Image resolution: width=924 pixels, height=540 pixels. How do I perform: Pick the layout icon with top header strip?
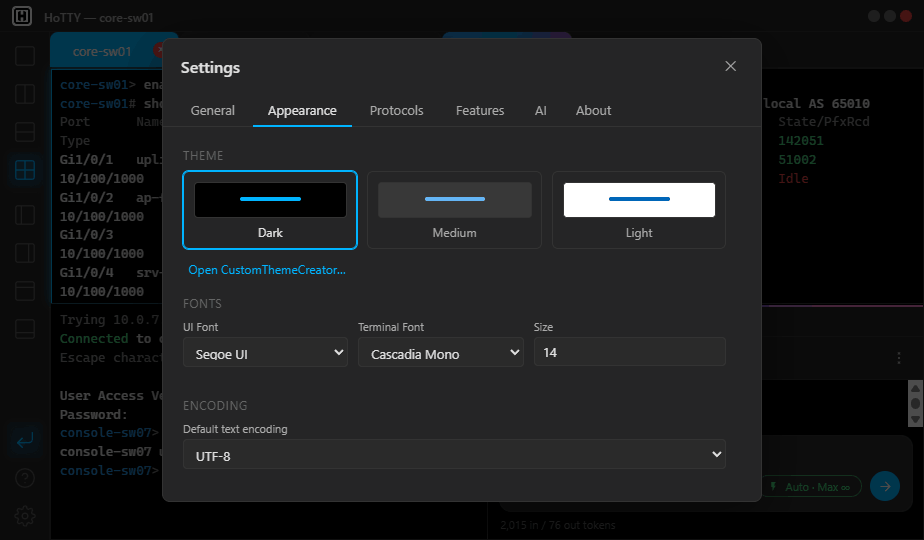tap(25, 291)
